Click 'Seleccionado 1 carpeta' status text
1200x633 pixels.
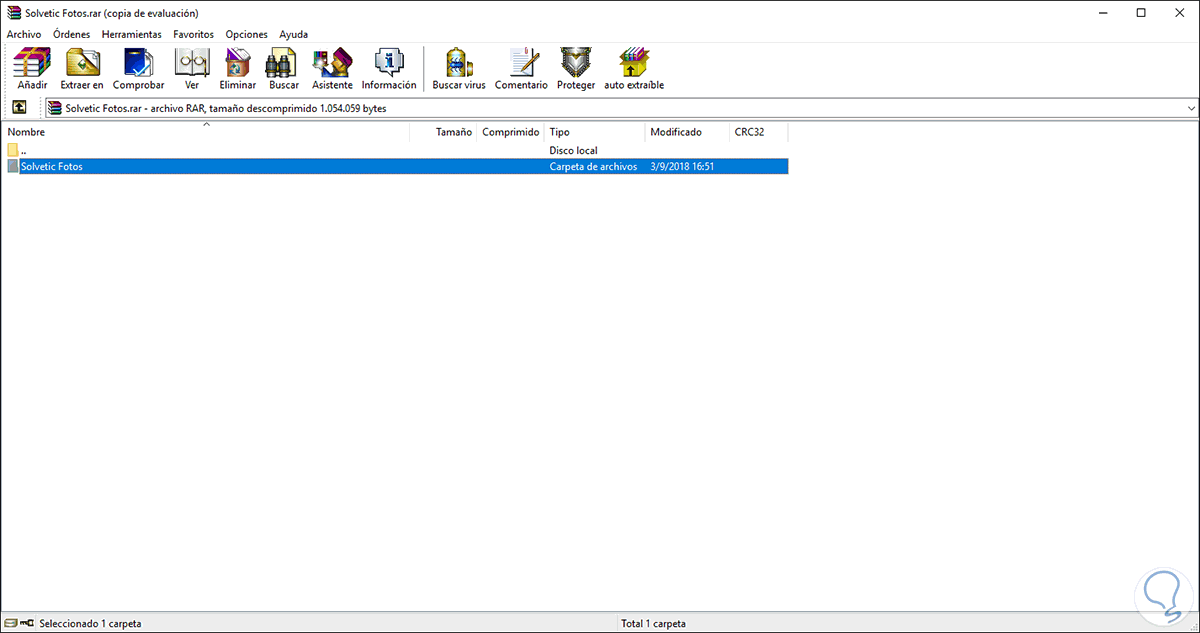pos(89,624)
